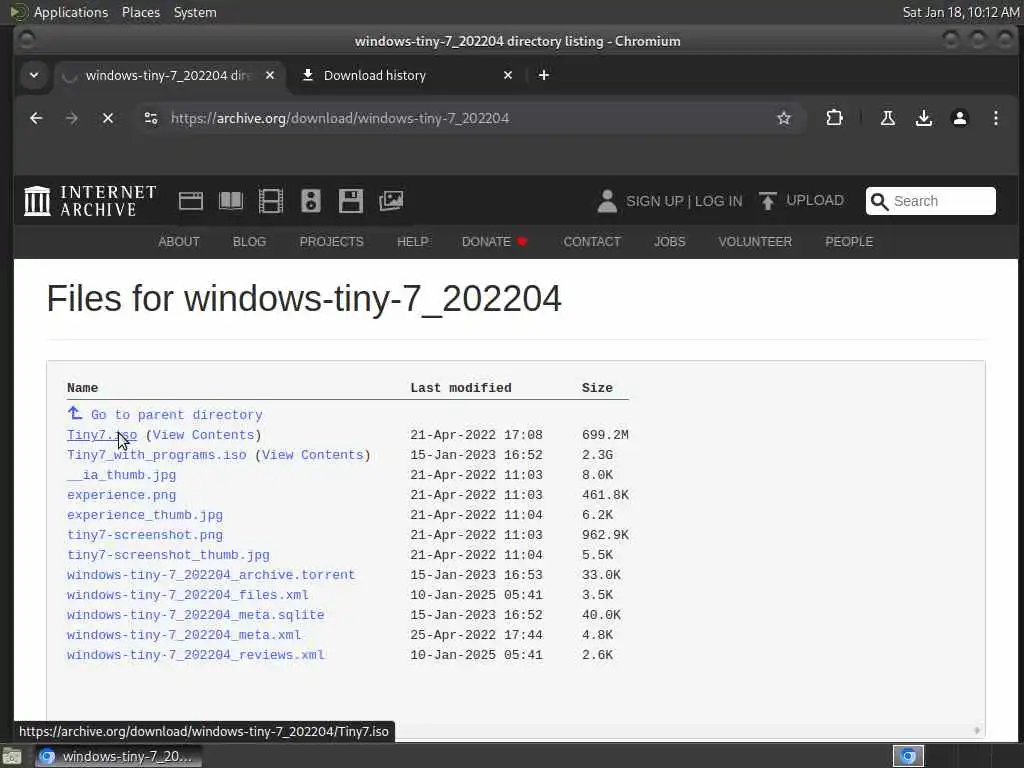Go back with the browser back arrow
This screenshot has width=1024, height=768.
tap(36, 118)
